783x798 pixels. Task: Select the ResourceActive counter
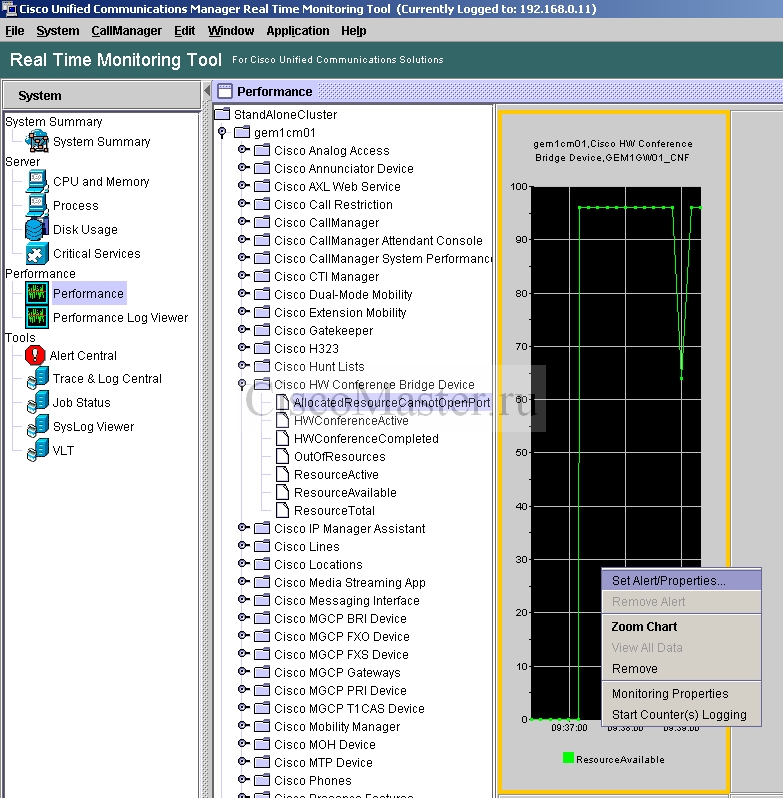(336, 474)
